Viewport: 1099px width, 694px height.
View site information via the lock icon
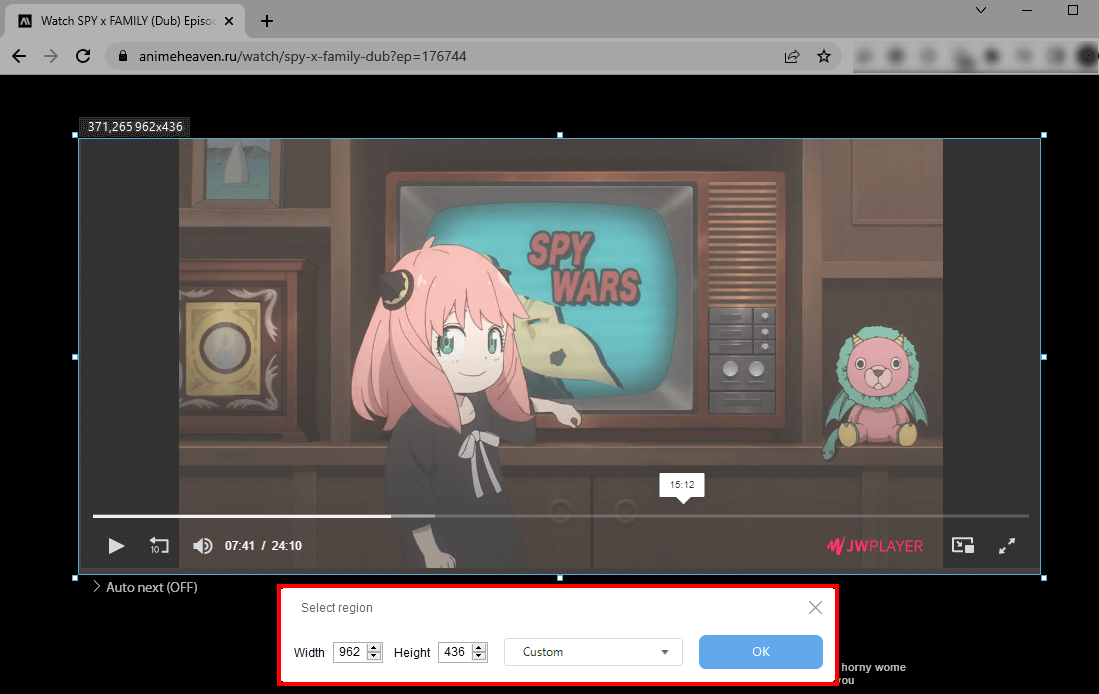[x=123, y=56]
